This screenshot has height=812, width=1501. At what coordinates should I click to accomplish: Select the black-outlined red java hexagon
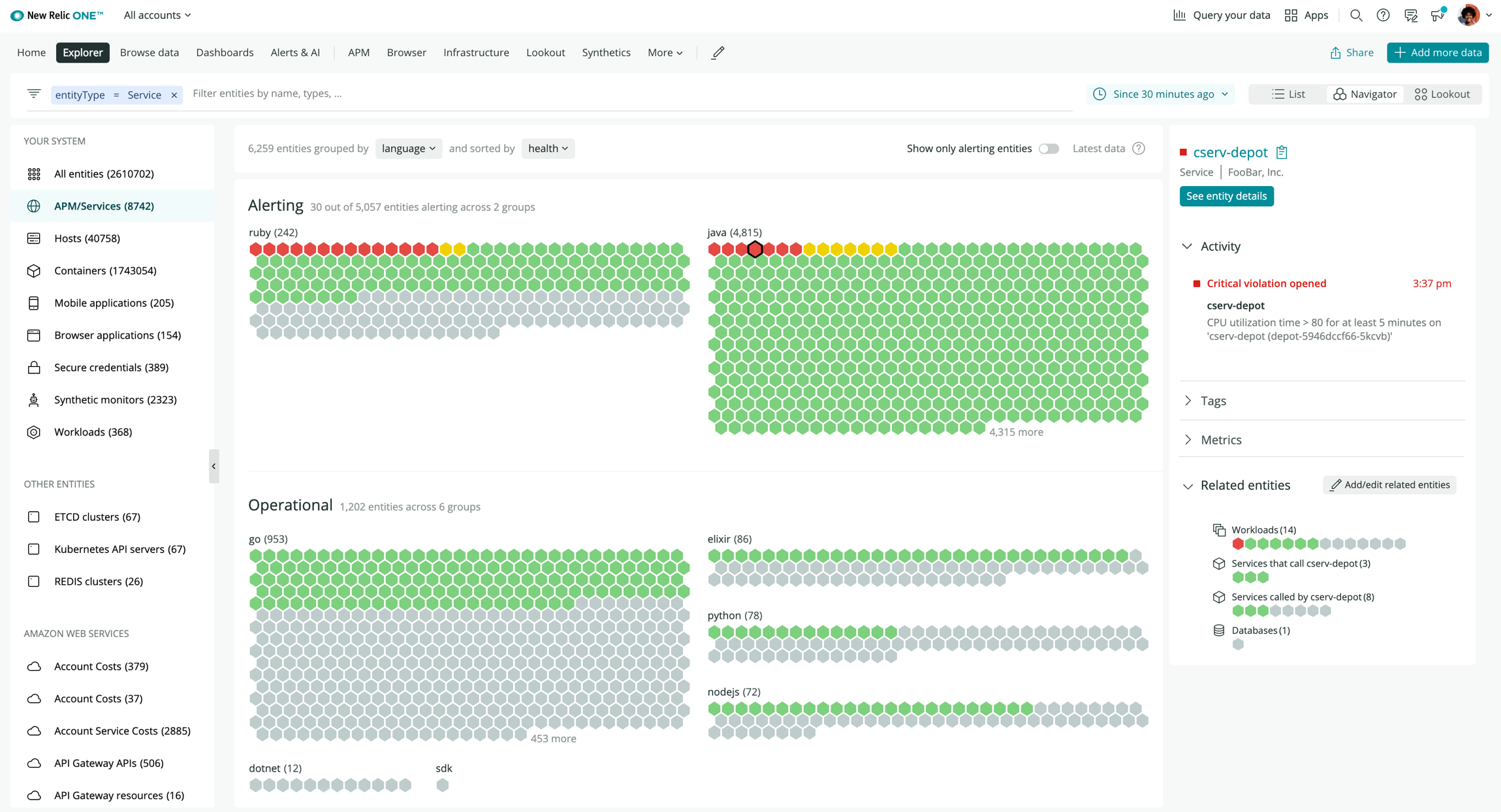[x=755, y=249]
